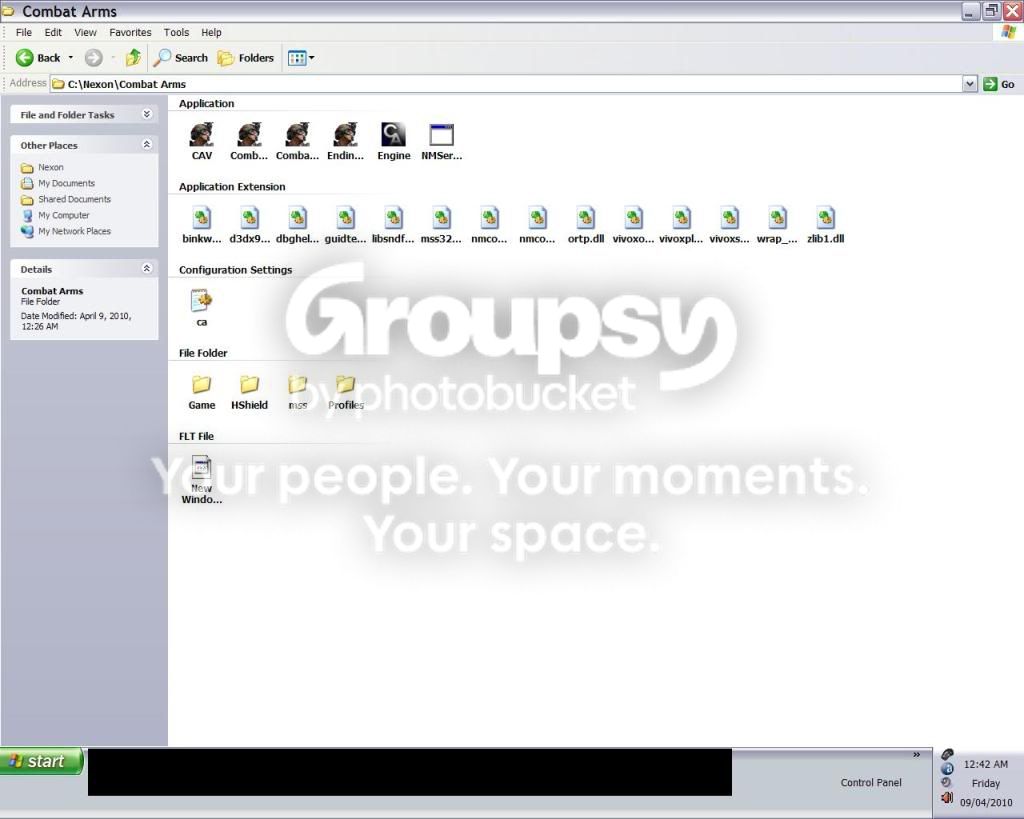Open My Network Places link
Viewport: 1024px width, 819px height.
coord(65,231)
